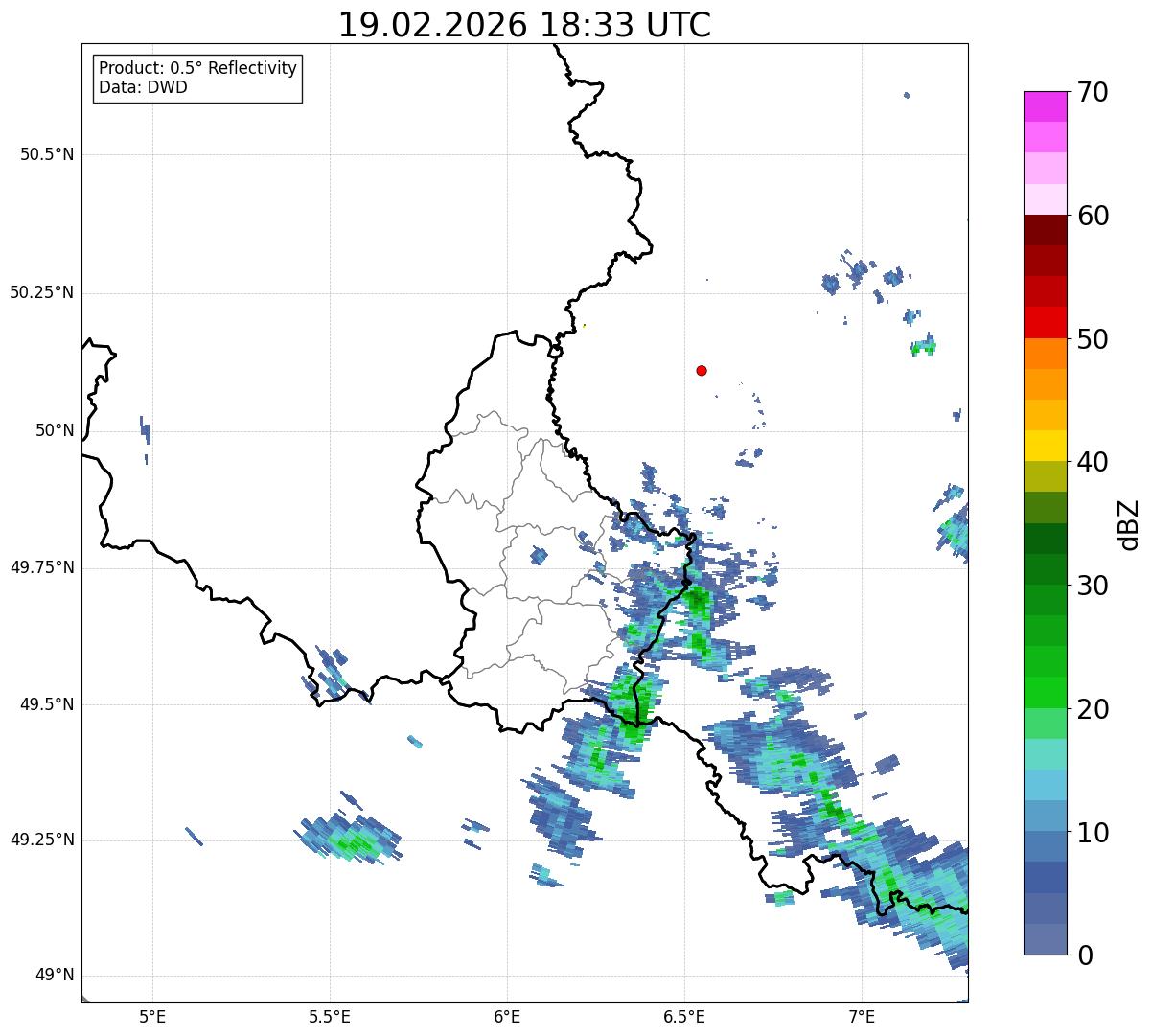The height and width of the screenshot is (1036, 1152).
Task: Click the latitude label "49.75°N"
Action: [41, 567]
